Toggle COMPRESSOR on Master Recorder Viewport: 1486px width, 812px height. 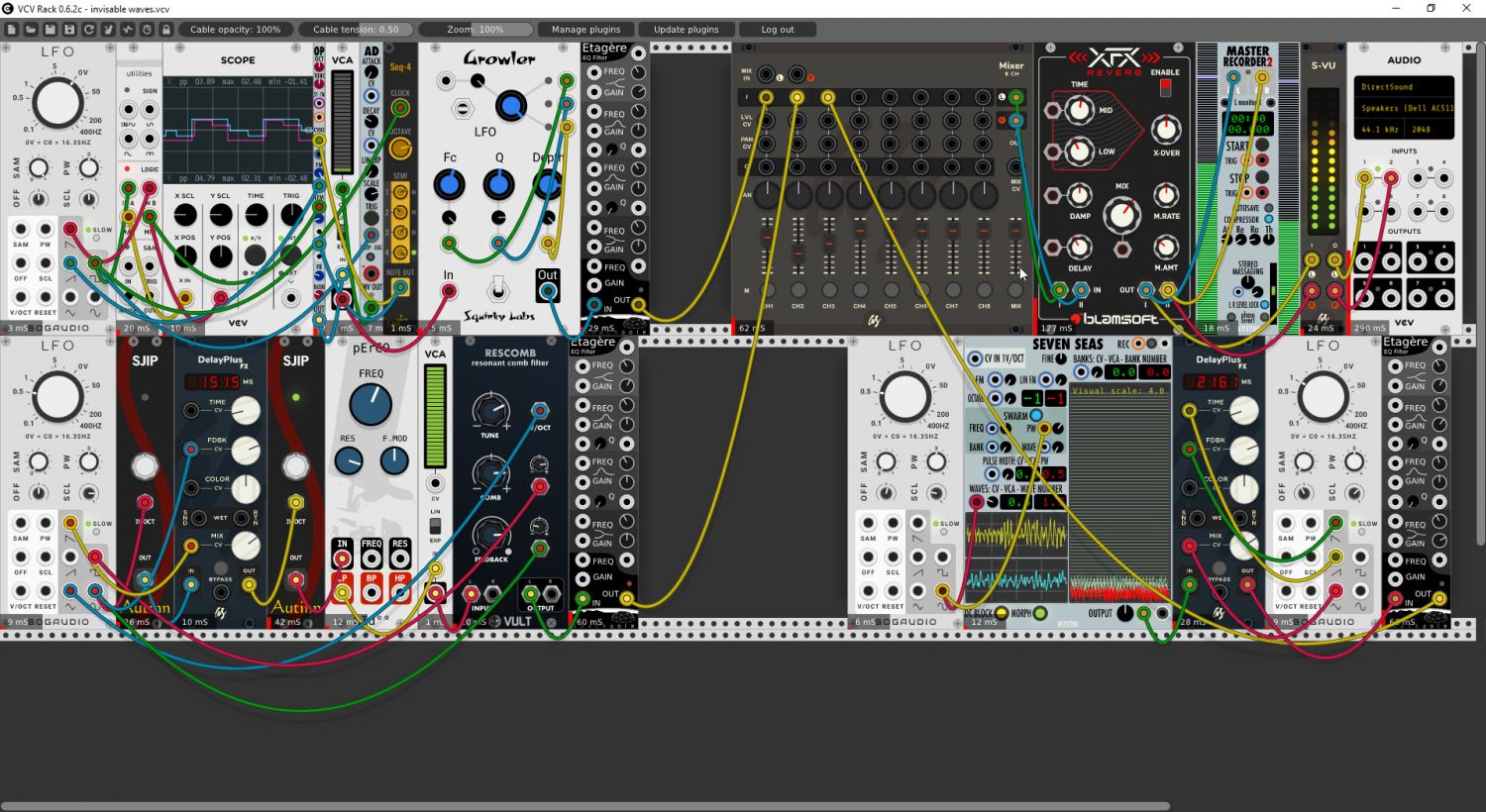(1269, 219)
